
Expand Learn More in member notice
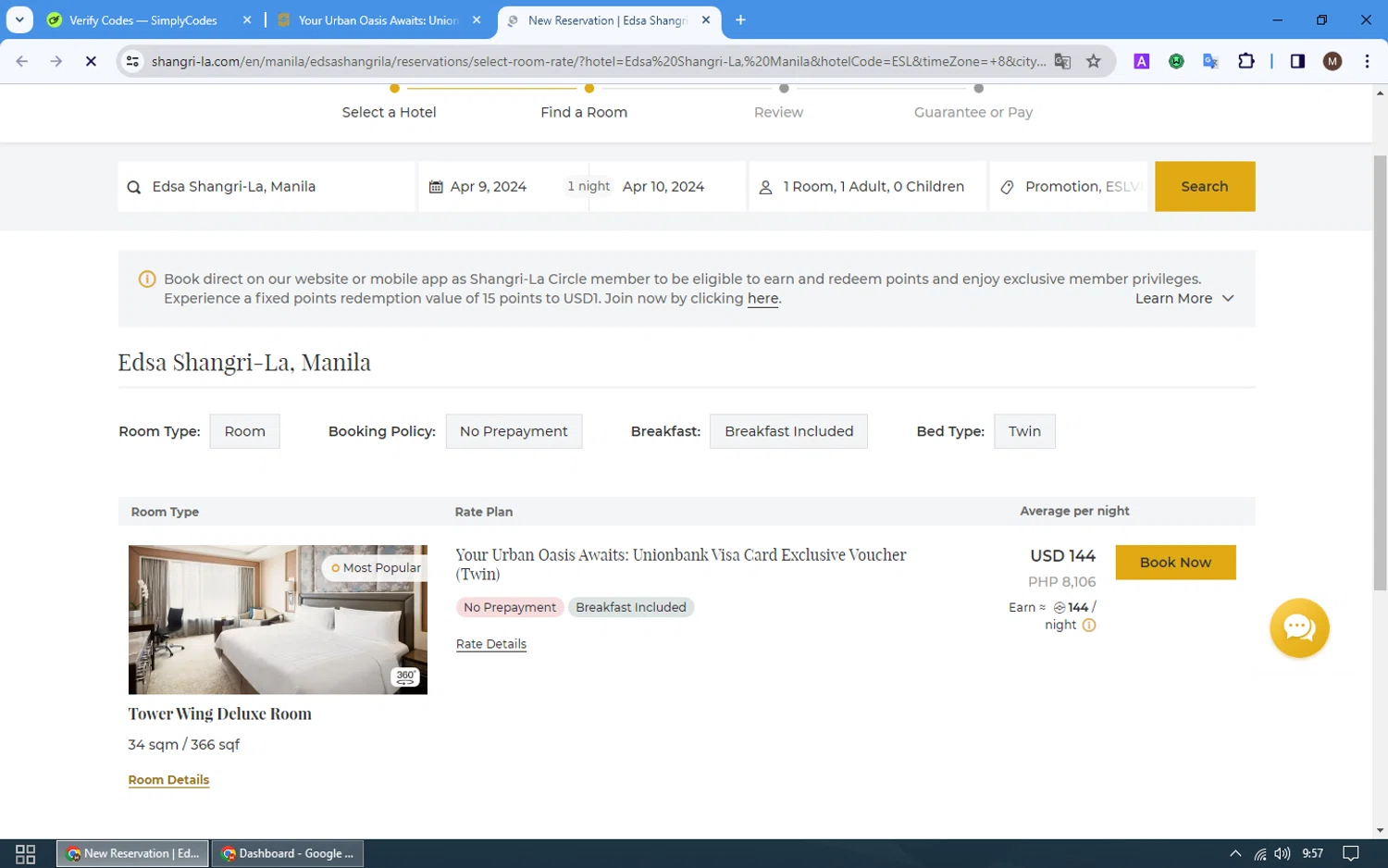click(x=1184, y=298)
